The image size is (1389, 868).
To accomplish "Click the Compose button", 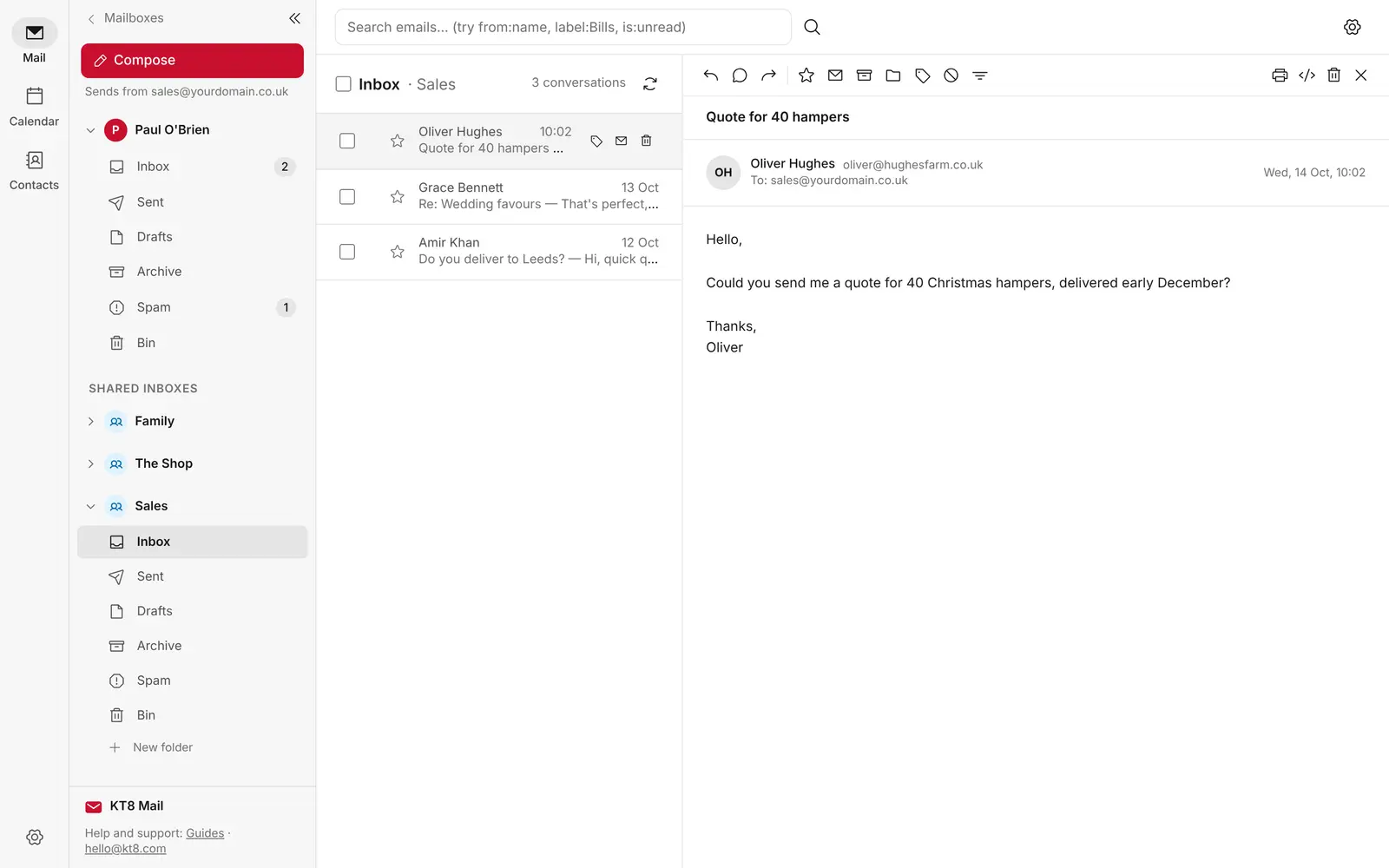I will click(192, 60).
